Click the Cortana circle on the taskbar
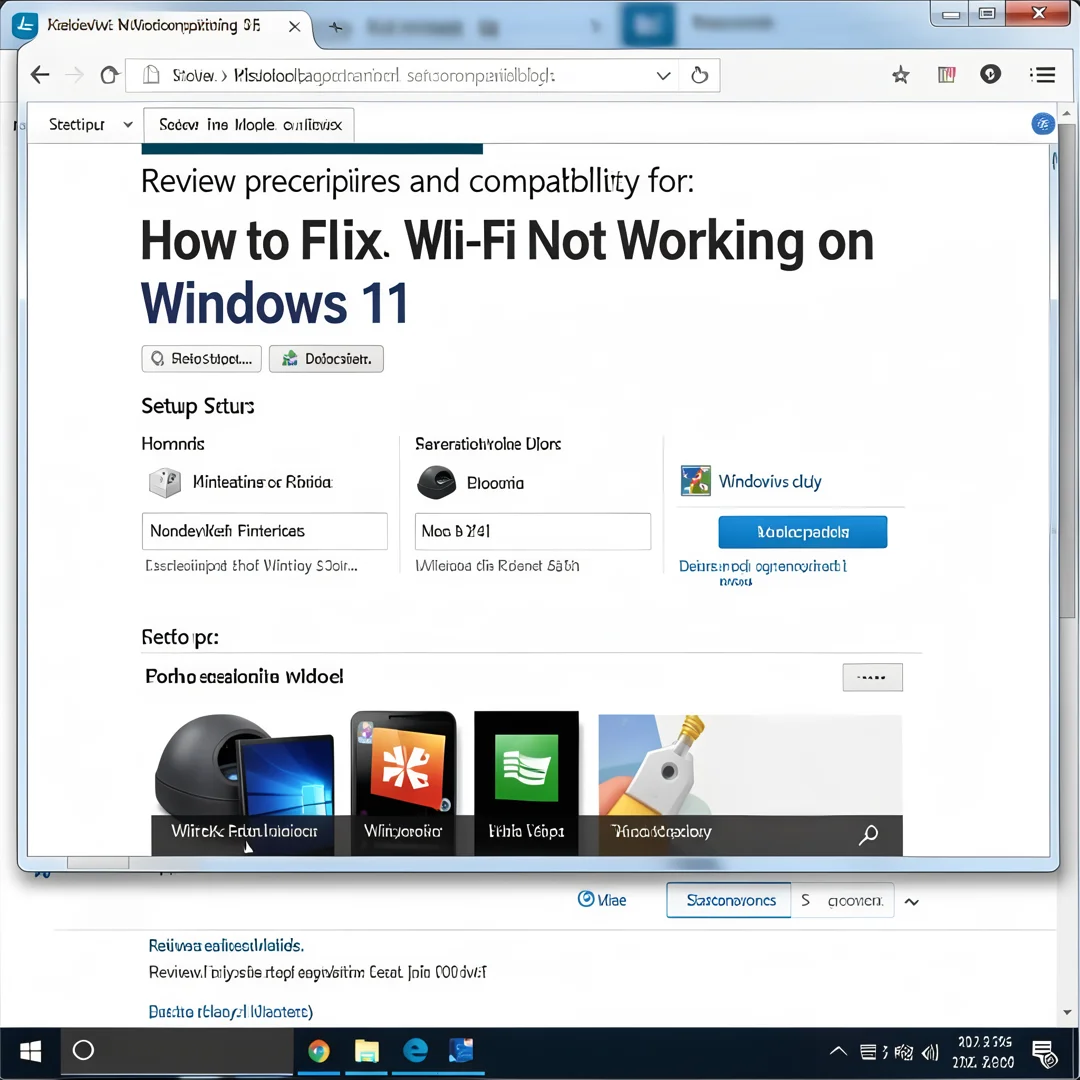1080x1080 pixels. [83, 1050]
